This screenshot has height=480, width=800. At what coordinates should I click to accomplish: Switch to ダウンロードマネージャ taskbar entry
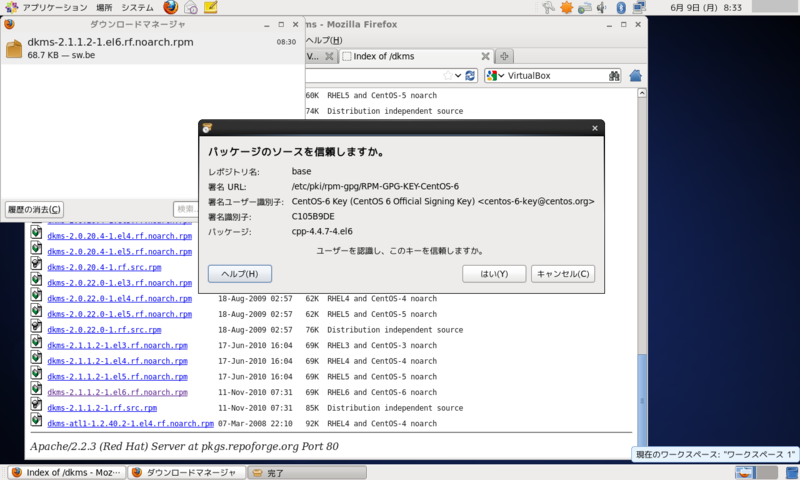pyautogui.click(x=187, y=472)
